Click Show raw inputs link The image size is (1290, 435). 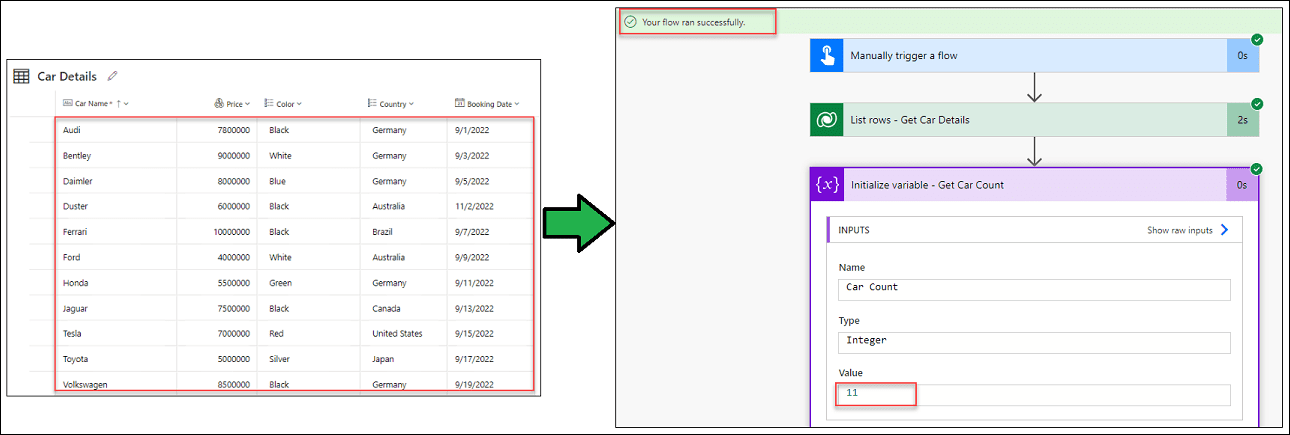pos(1179,230)
